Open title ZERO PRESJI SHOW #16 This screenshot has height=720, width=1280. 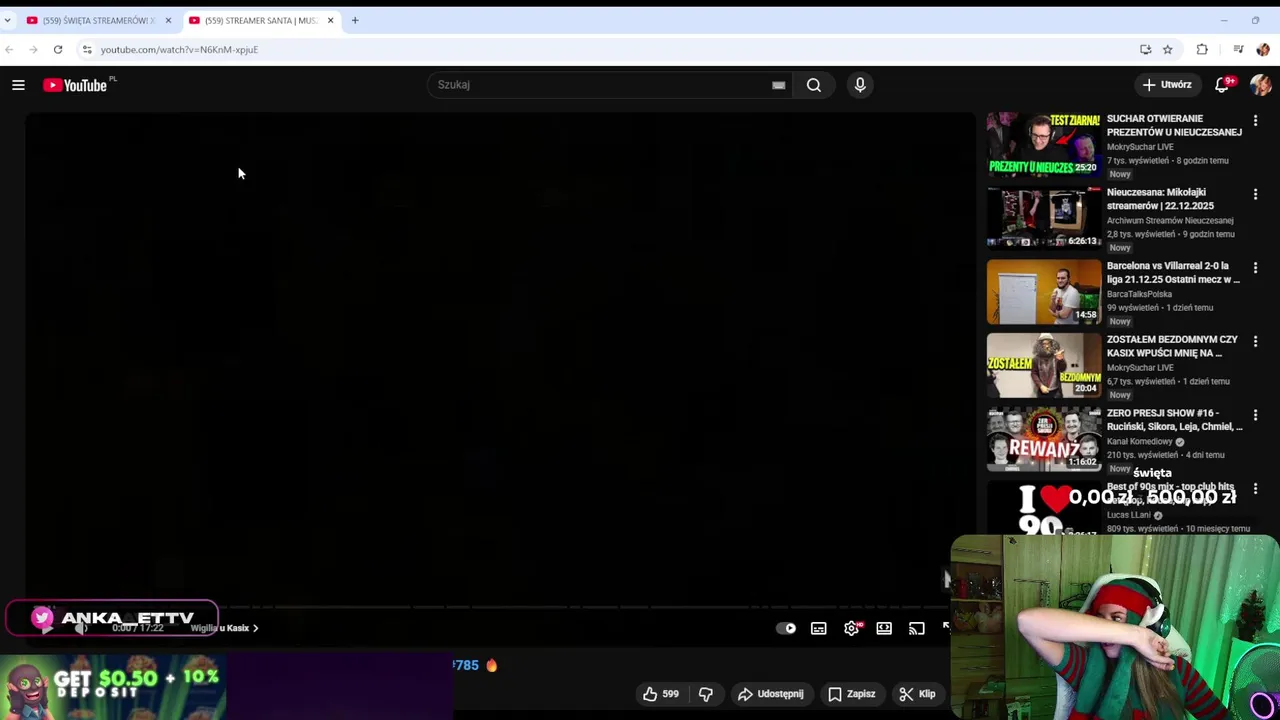click(x=1174, y=420)
